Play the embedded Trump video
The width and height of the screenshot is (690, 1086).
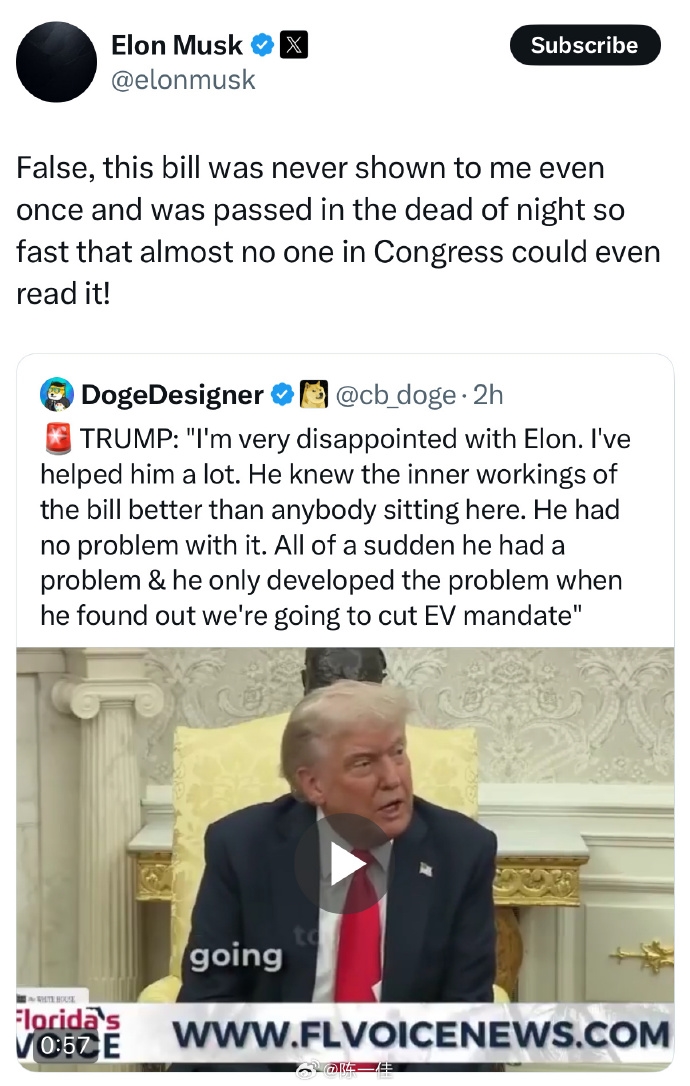point(345,863)
